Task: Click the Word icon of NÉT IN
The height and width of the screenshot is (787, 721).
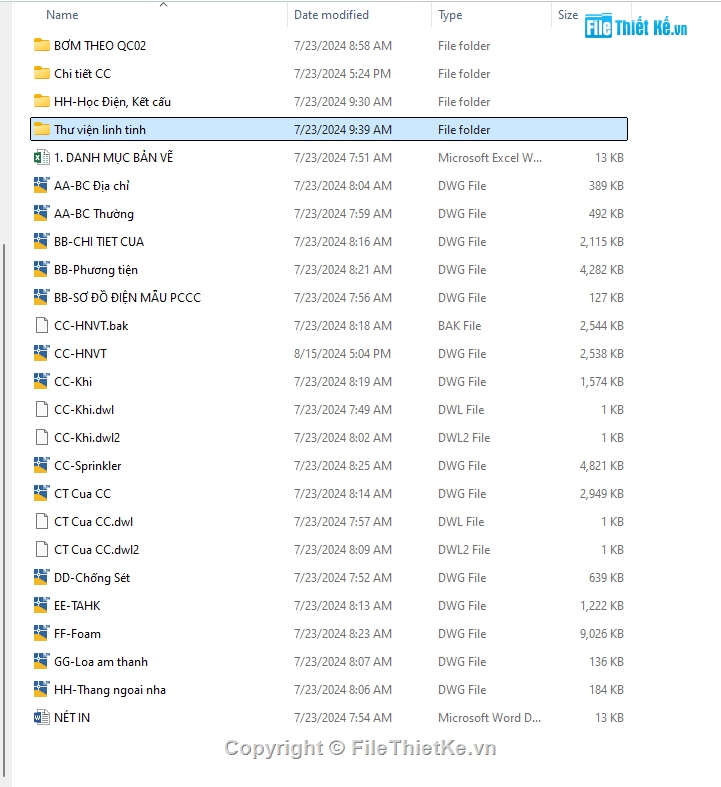Action: 42,717
